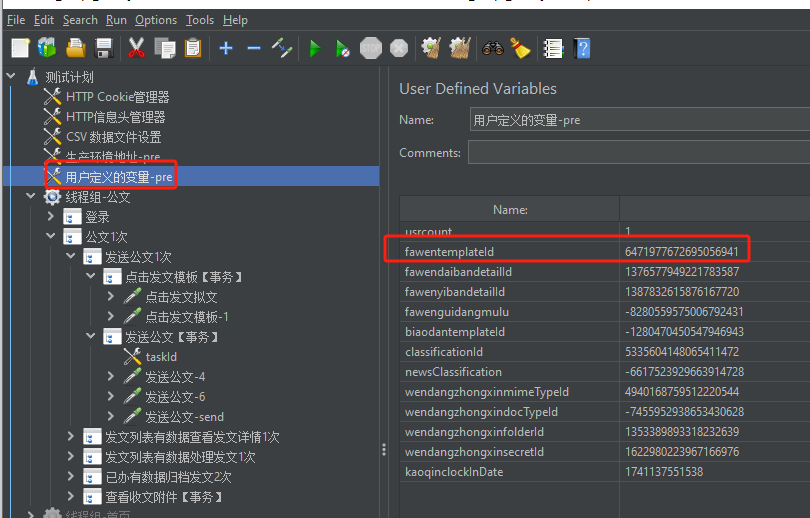Viewport: 810px width, 518px height.
Task: Open the File menu
Action: click(x=16, y=20)
